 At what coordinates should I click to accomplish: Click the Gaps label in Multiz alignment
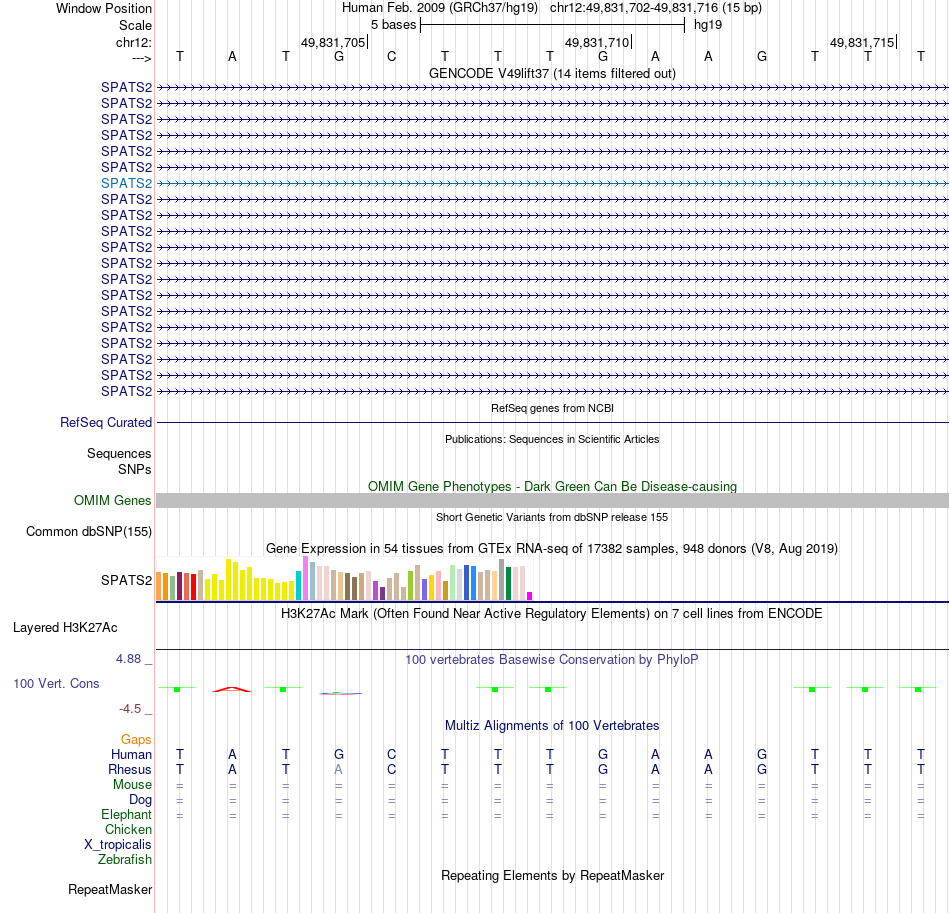click(136, 739)
